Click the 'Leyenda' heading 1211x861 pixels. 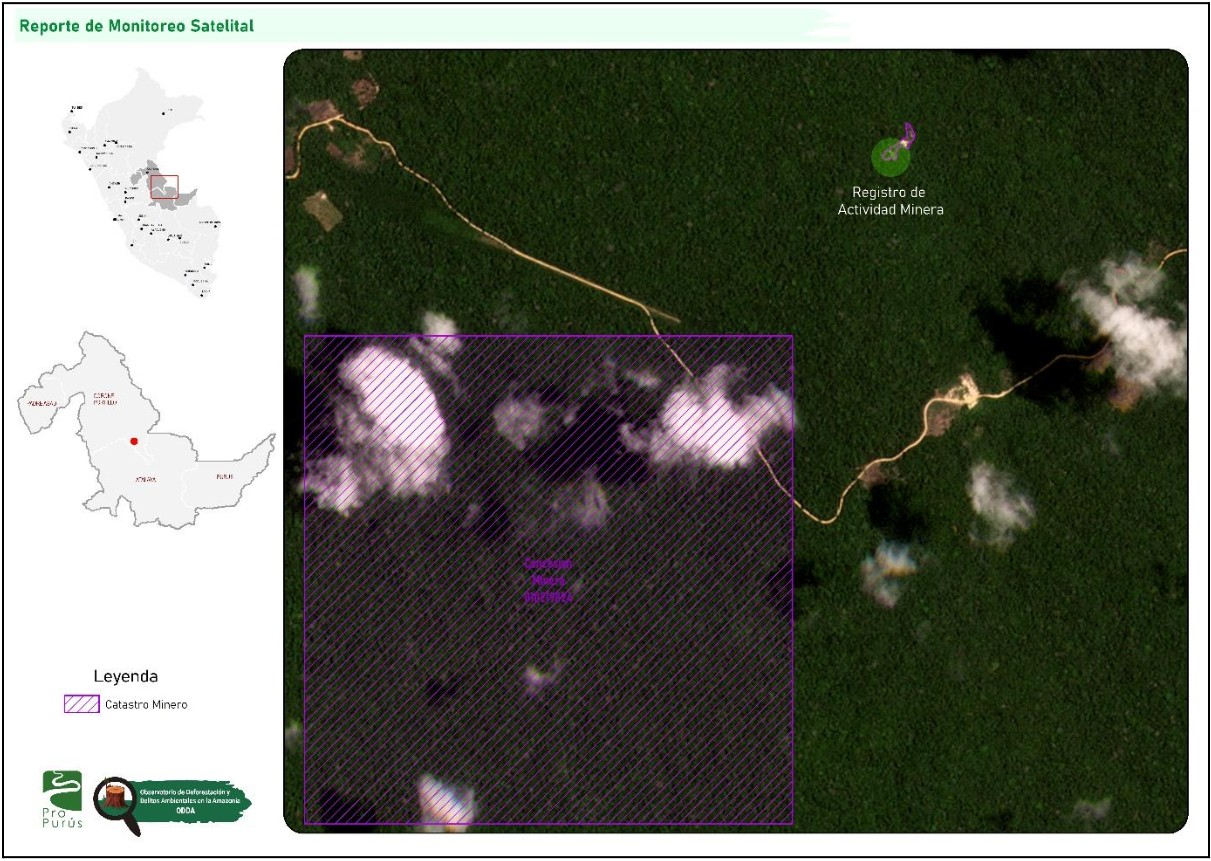click(x=126, y=676)
